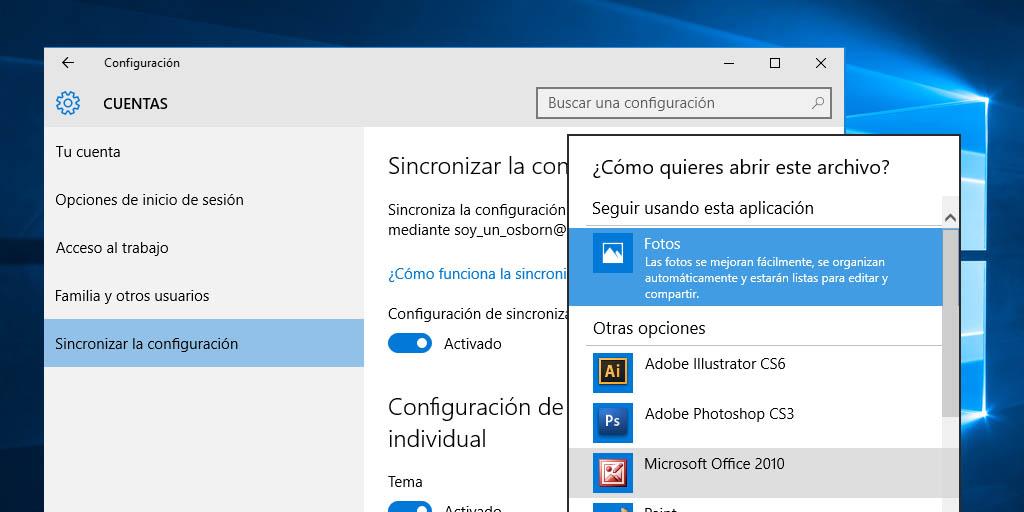
Task: Open the ¿Cómo funciona la sincronización? link
Action: pos(477,274)
